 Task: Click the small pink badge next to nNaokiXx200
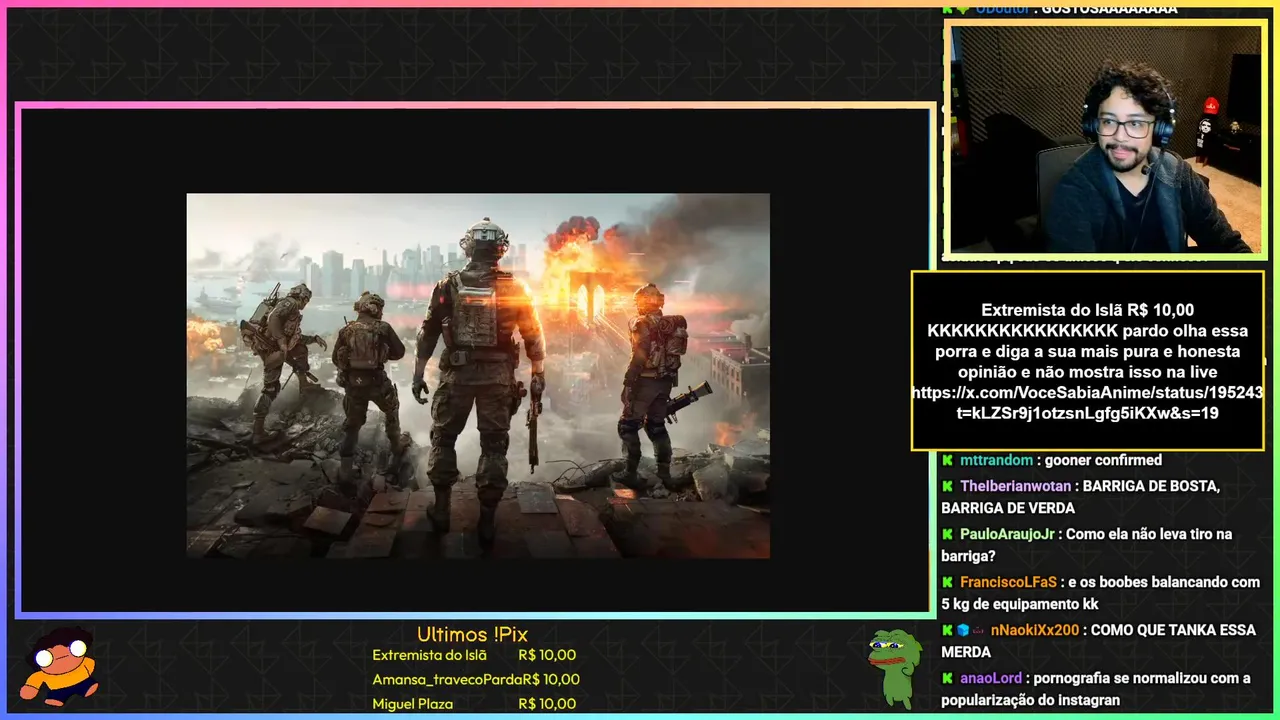pos(979,630)
